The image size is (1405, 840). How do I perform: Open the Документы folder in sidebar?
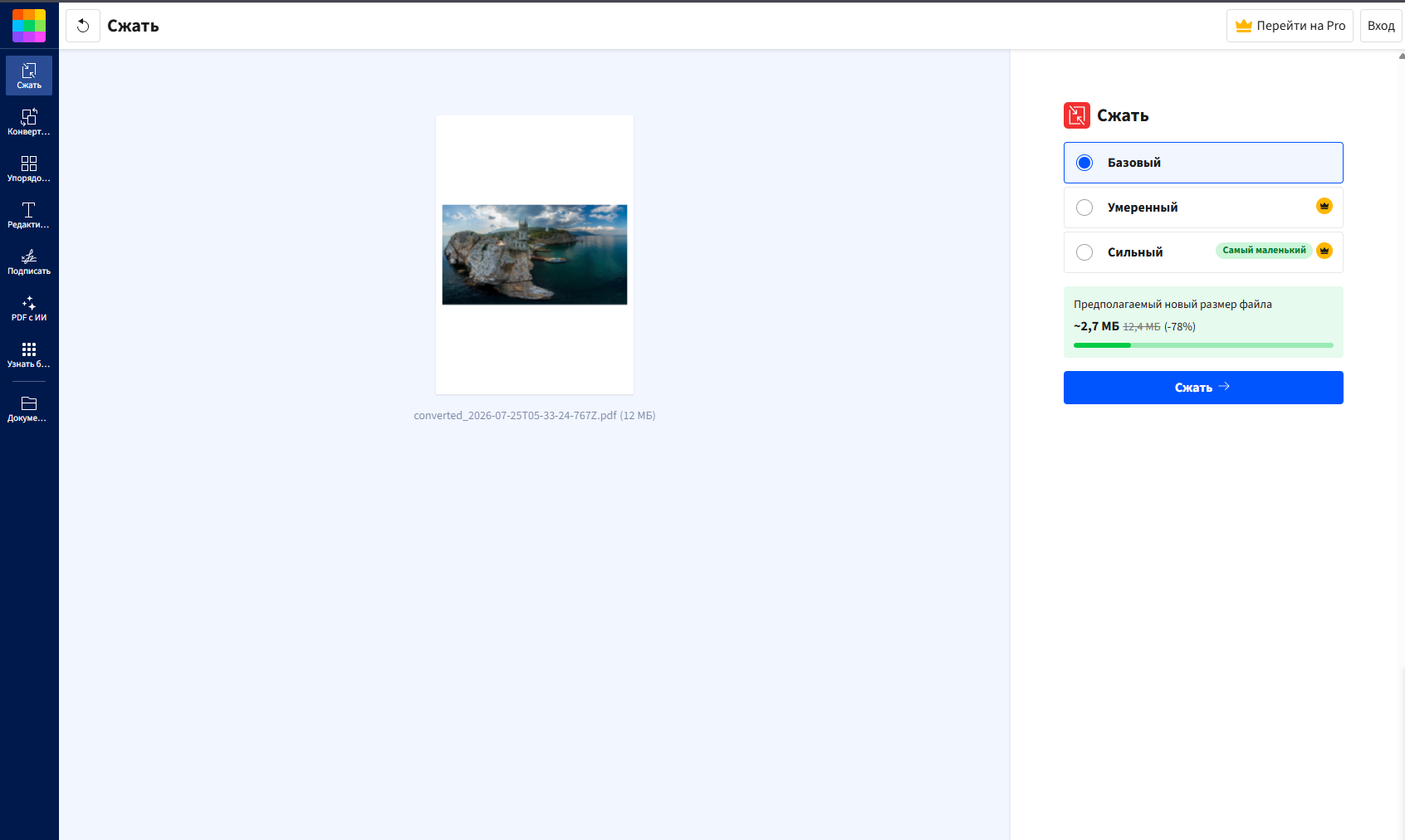coord(29,408)
